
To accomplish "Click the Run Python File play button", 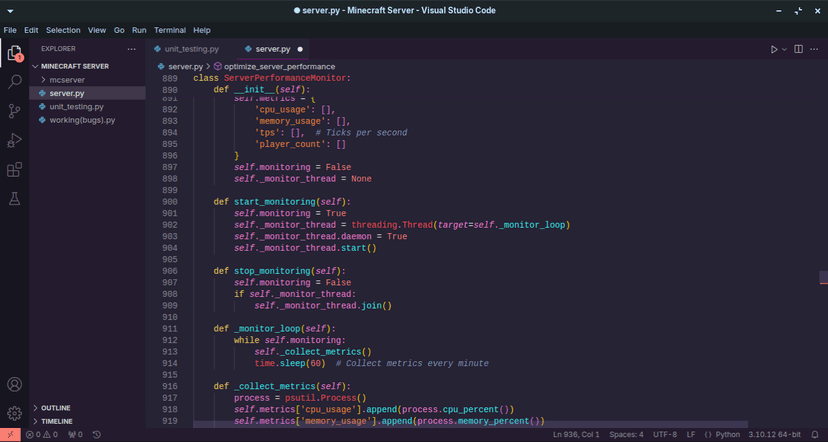I will pos(773,49).
